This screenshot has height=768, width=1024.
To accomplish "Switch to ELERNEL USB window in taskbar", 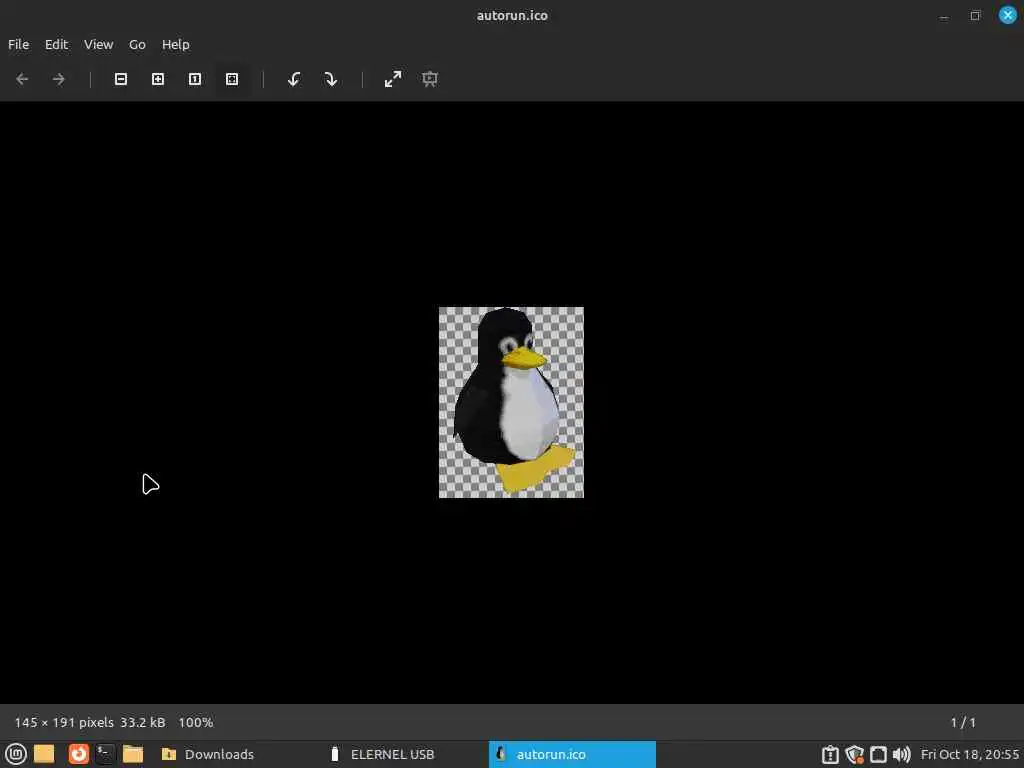I will click(381, 754).
